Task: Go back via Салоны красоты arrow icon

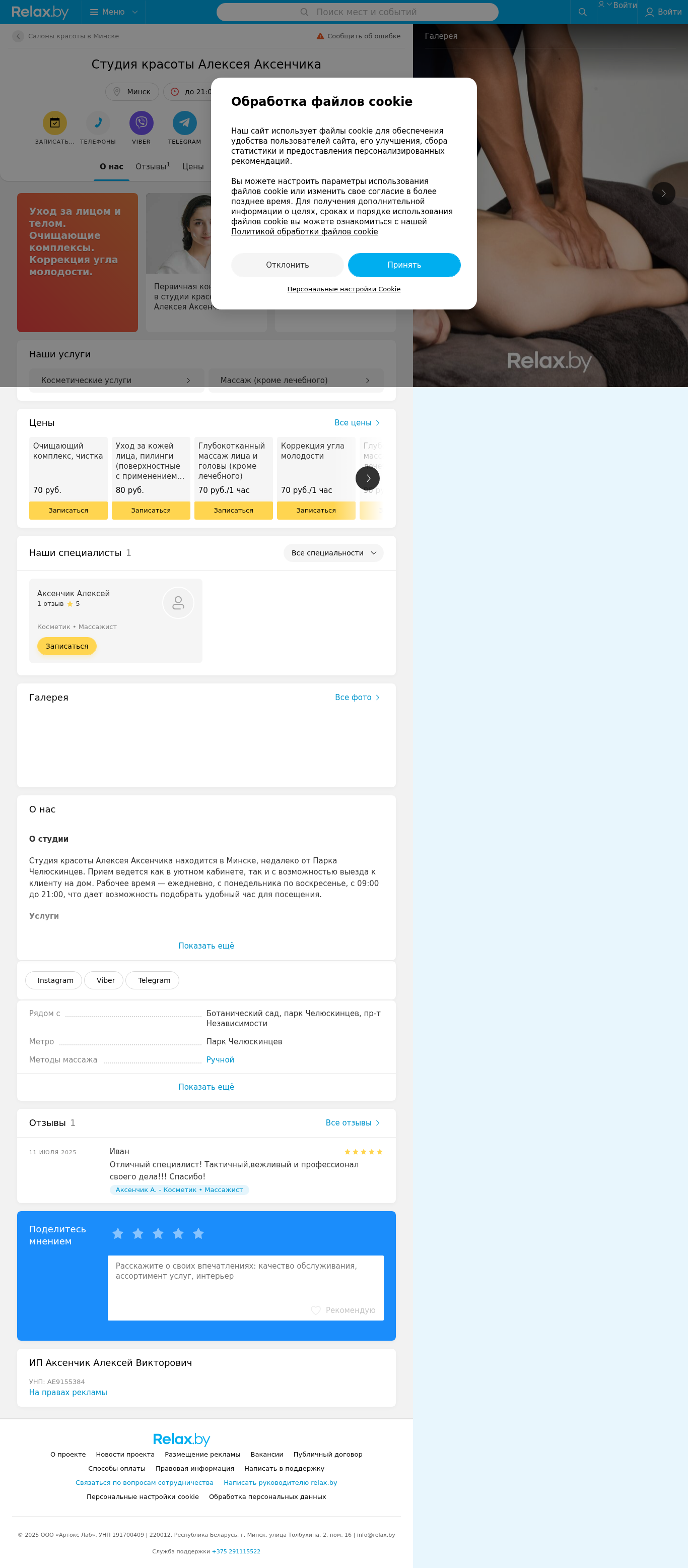Action: [x=18, y=36]
